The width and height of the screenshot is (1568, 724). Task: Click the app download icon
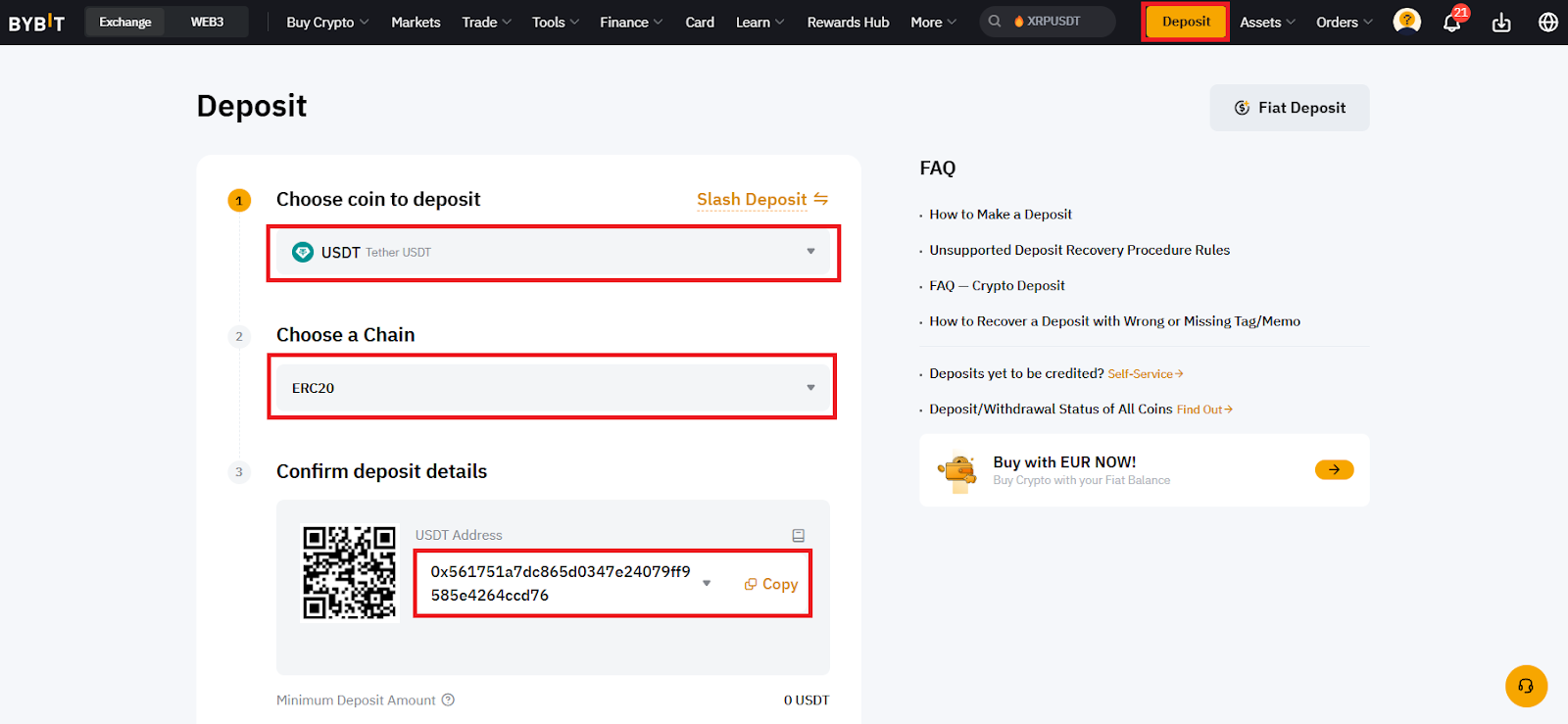point(1501,22)
